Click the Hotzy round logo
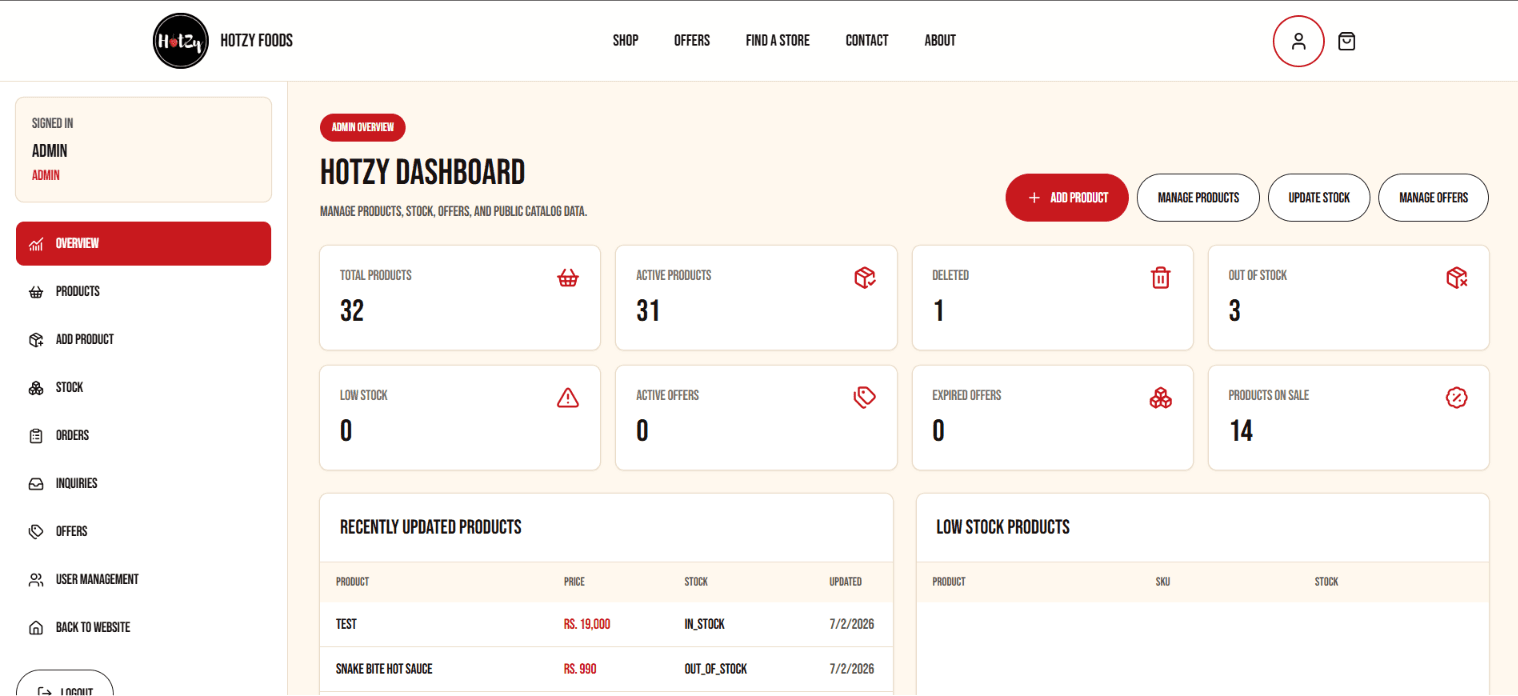Viewport: 1518px width, 696px height. 181,41
